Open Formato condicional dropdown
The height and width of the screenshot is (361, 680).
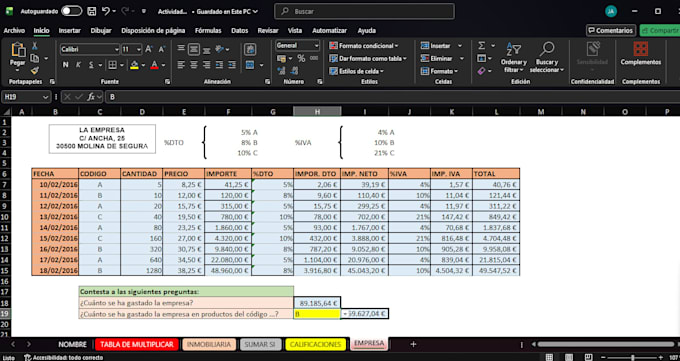click(x=363, y=46)
